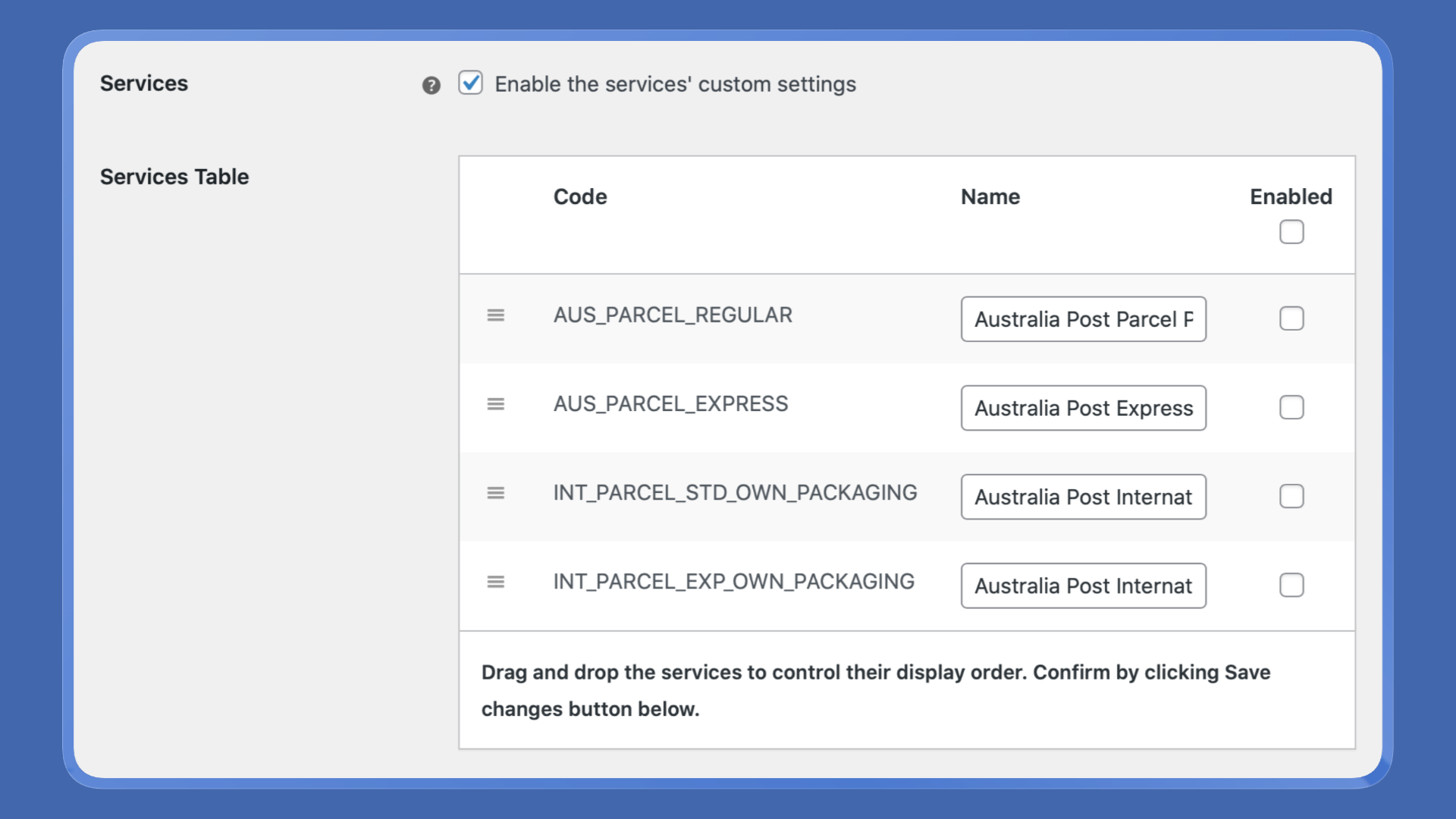Toggle the select-all checkbox under Enabled header
This screenshot has width=1456, height=819.
pyautogui.click(x=1291, y=231)
